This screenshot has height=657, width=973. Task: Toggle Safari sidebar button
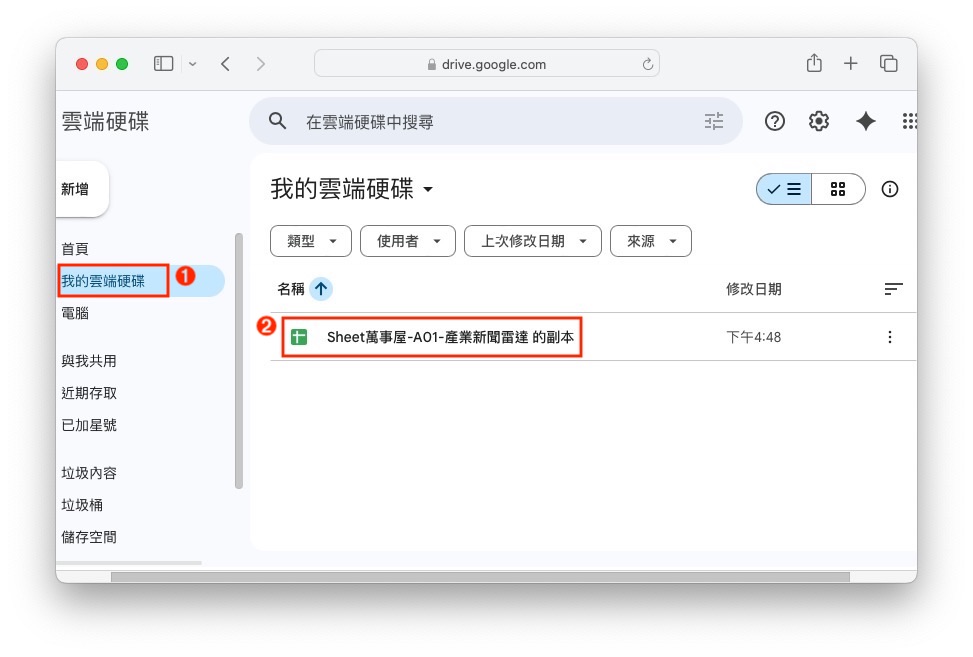click(x=163, y=63)
